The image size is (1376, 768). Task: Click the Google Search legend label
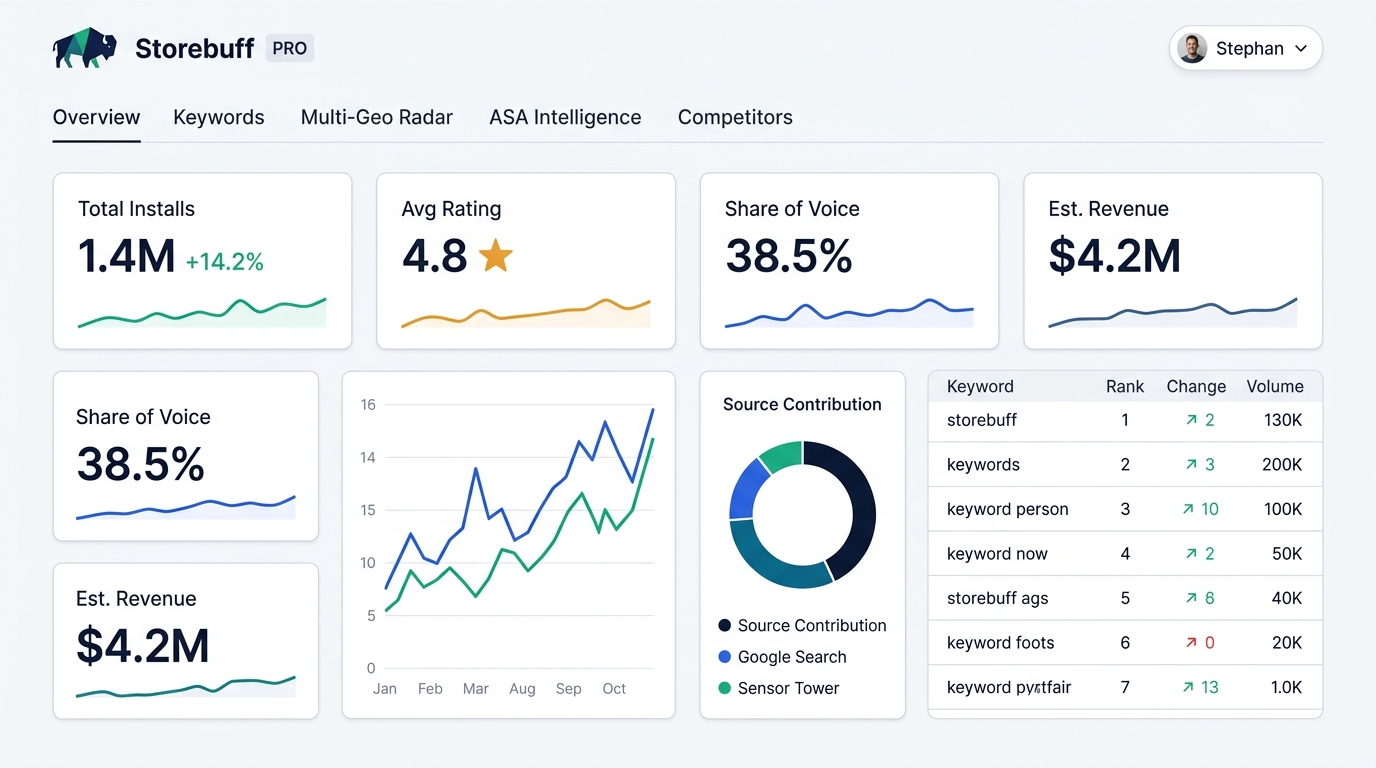point(792,657)
